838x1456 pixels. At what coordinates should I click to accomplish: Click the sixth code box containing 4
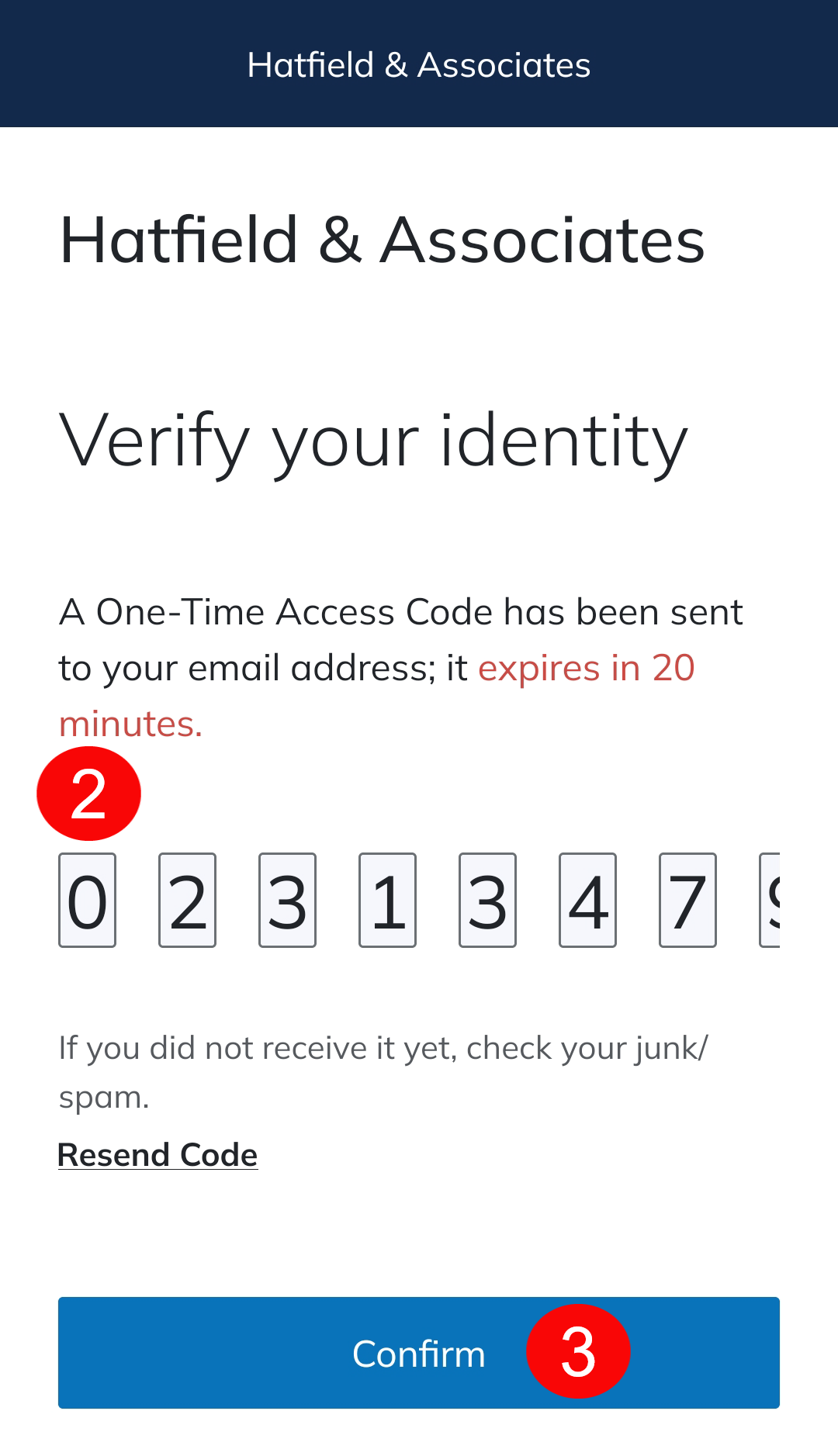point(588,901)
